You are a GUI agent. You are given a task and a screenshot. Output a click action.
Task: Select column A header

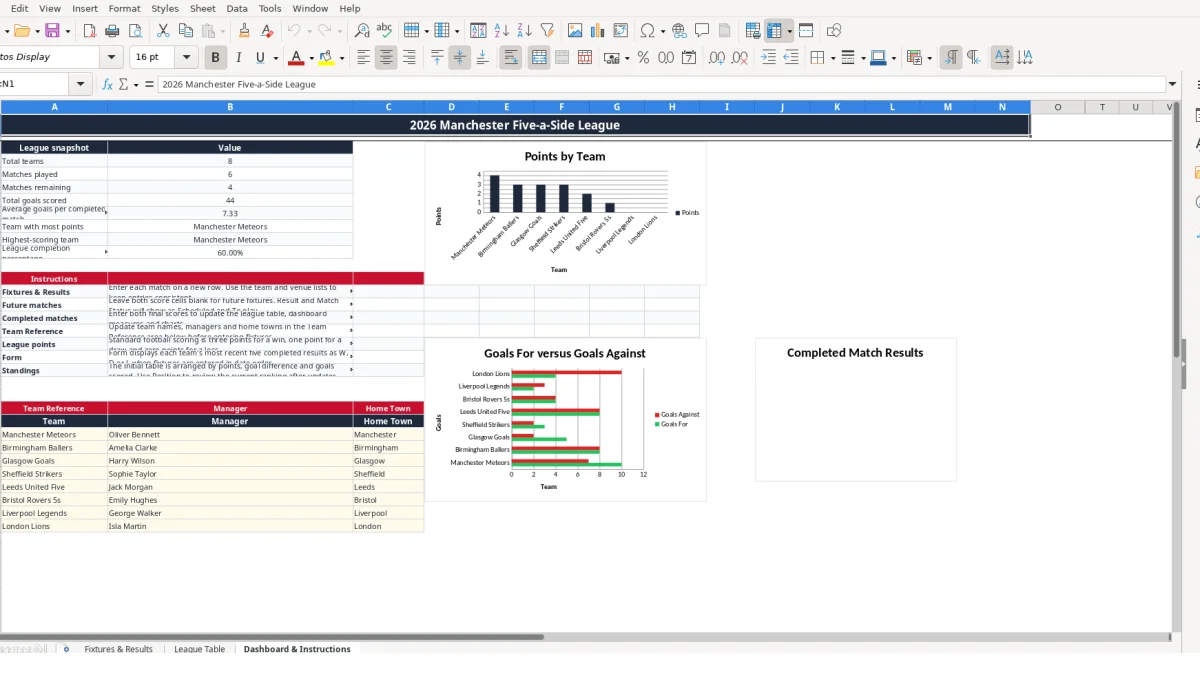pos(54,106)
